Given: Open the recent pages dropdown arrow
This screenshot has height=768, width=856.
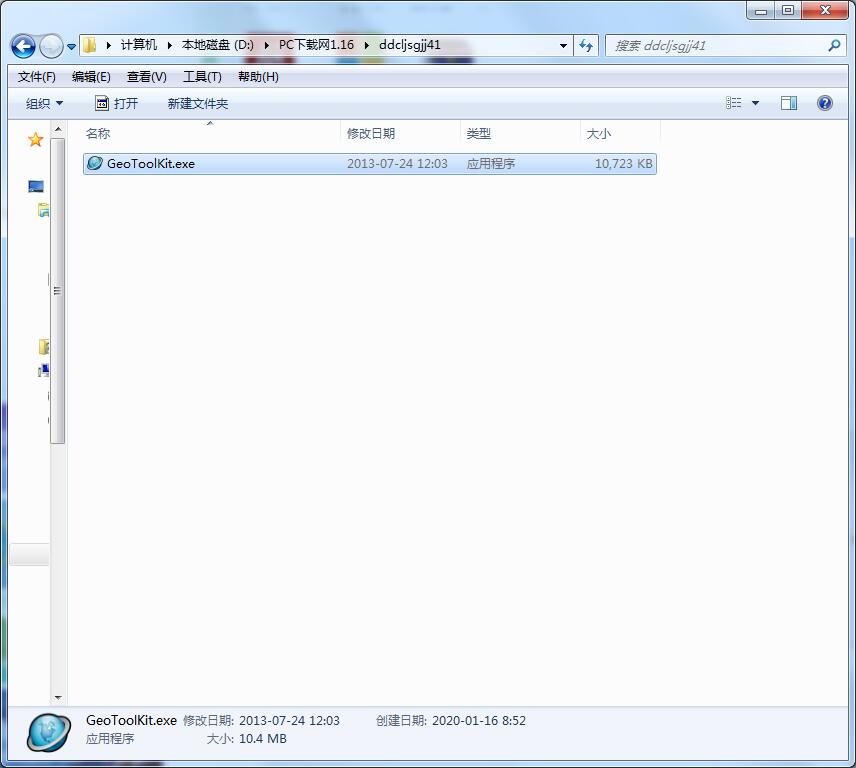Looking at the screenshot, I should click(x=72, y=47).
